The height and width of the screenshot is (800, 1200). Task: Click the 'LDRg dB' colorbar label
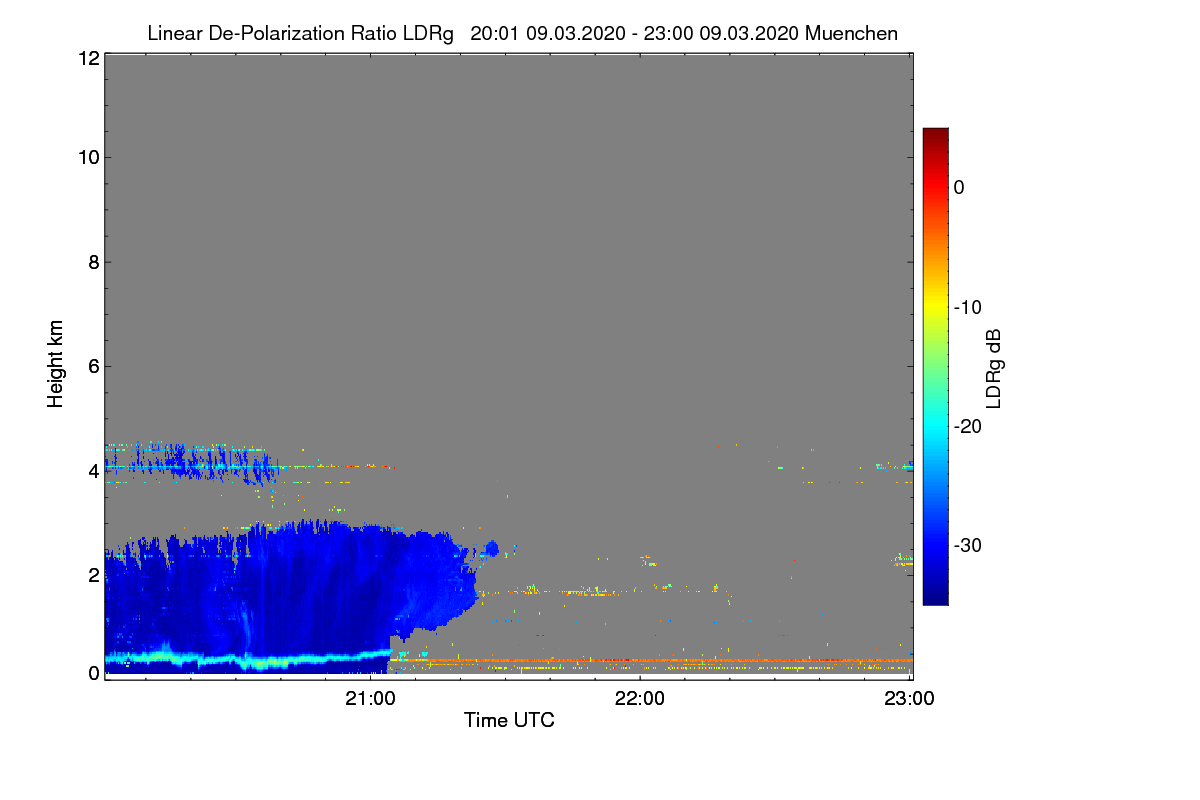994,367
